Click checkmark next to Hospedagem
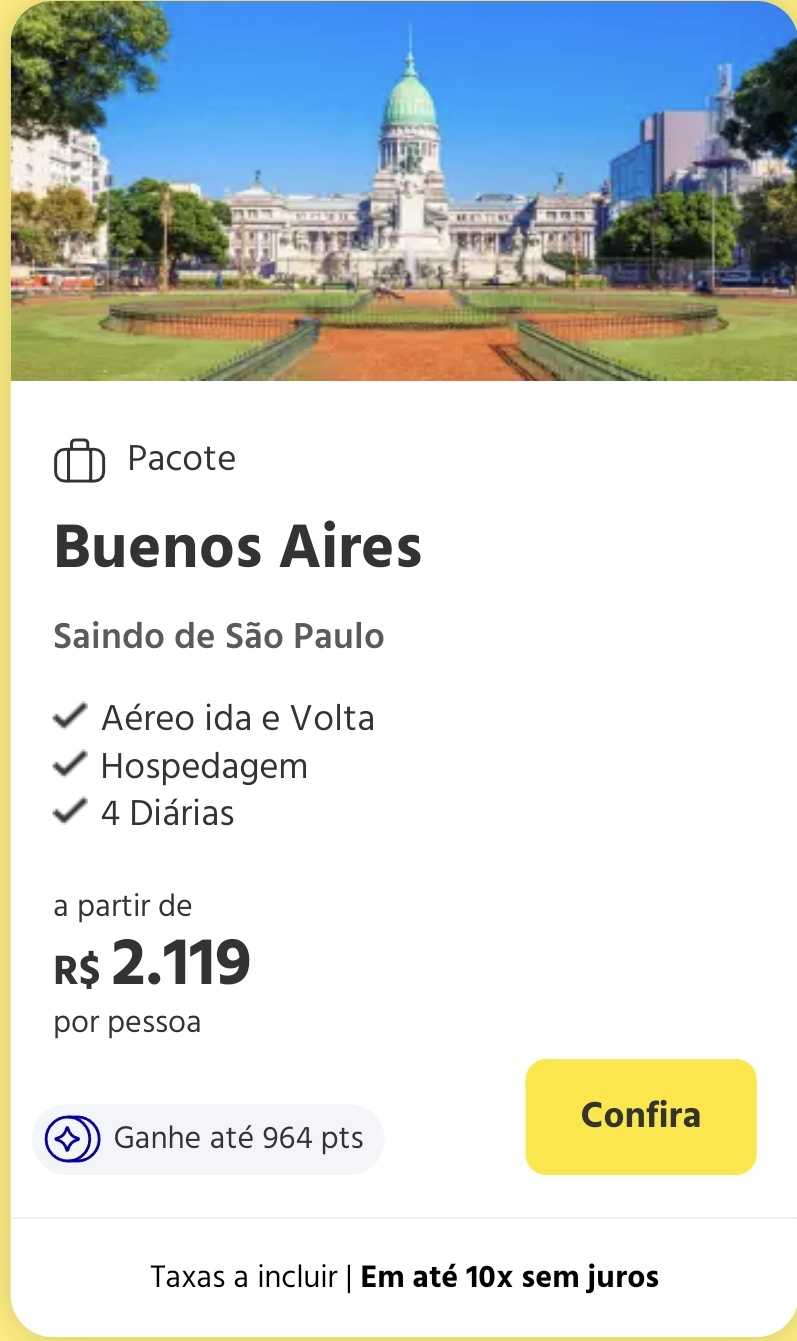797x1341 pixels. pyautogui.click(x=69, y=765)
